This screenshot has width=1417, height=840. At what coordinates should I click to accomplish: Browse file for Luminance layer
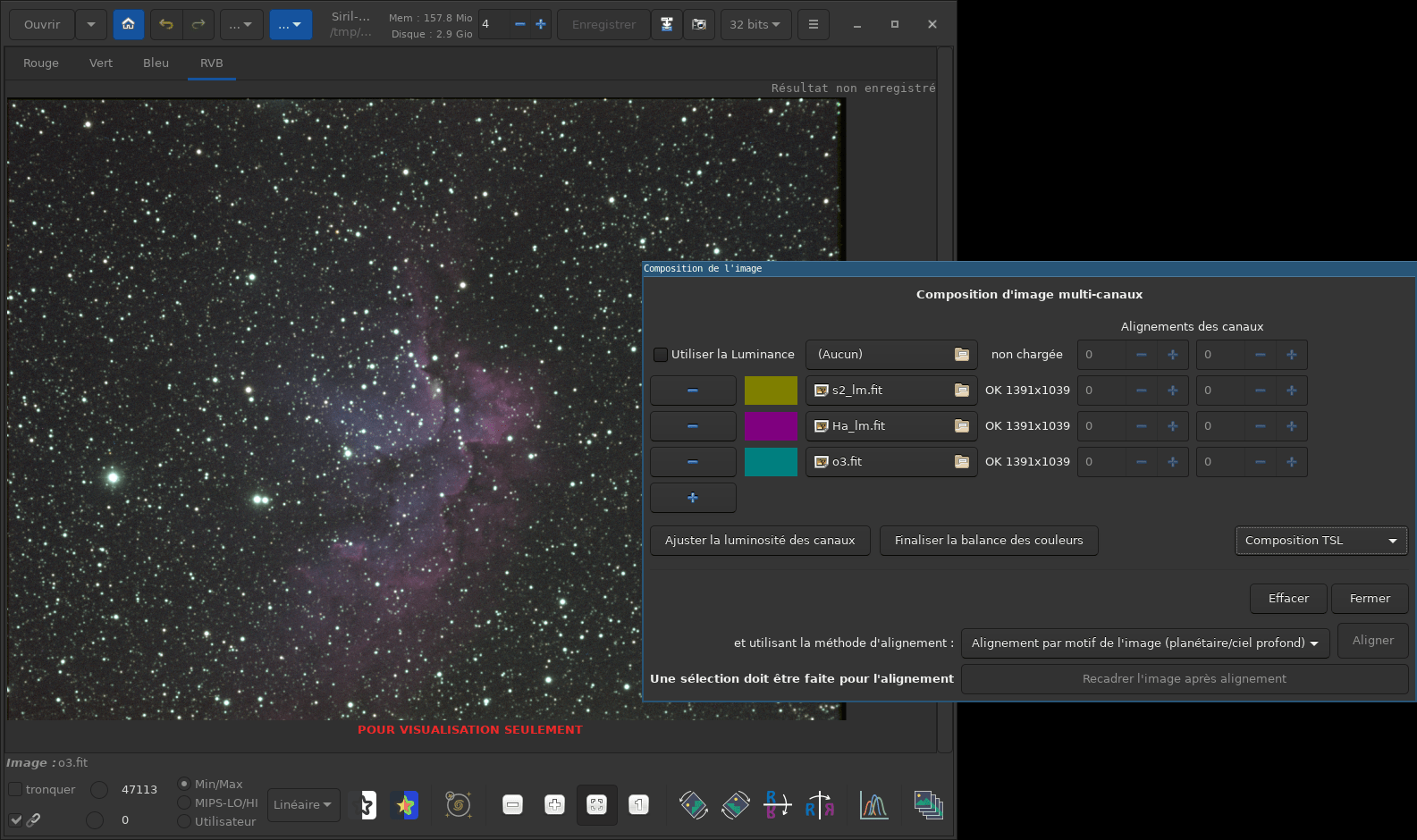coord(962,355)
